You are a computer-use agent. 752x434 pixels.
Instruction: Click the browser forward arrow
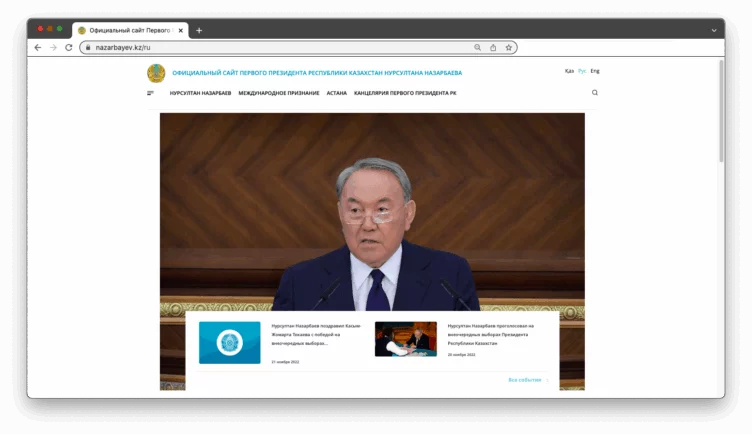point(53,47)
